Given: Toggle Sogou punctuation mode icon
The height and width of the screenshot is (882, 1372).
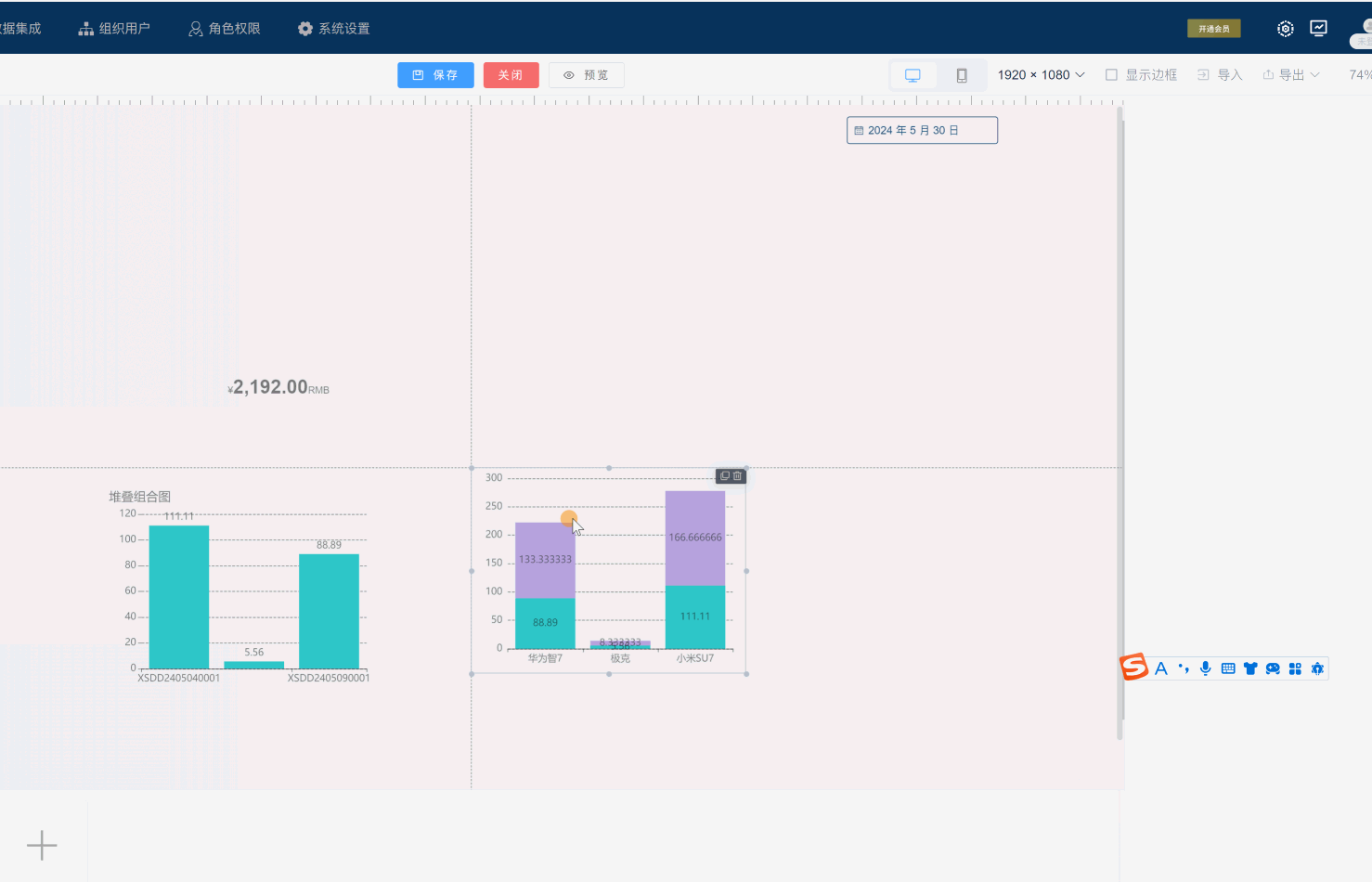Looking at the screenshot, I should [x=1183, y=668].
